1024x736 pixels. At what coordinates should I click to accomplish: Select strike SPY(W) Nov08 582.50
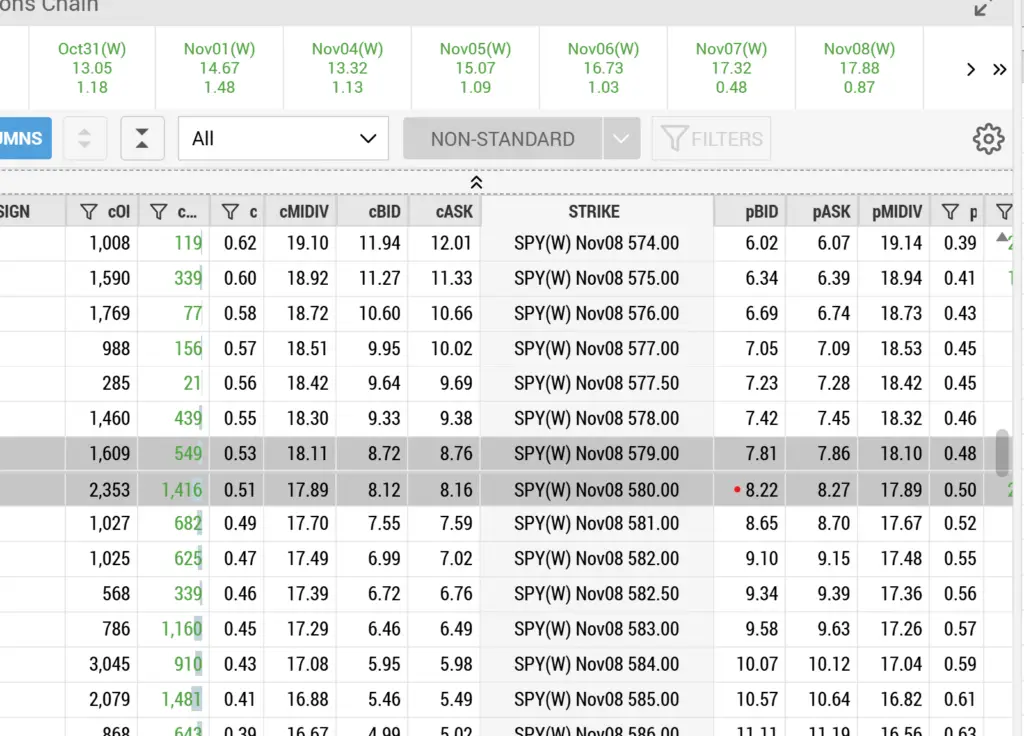[x=596, y=594]
